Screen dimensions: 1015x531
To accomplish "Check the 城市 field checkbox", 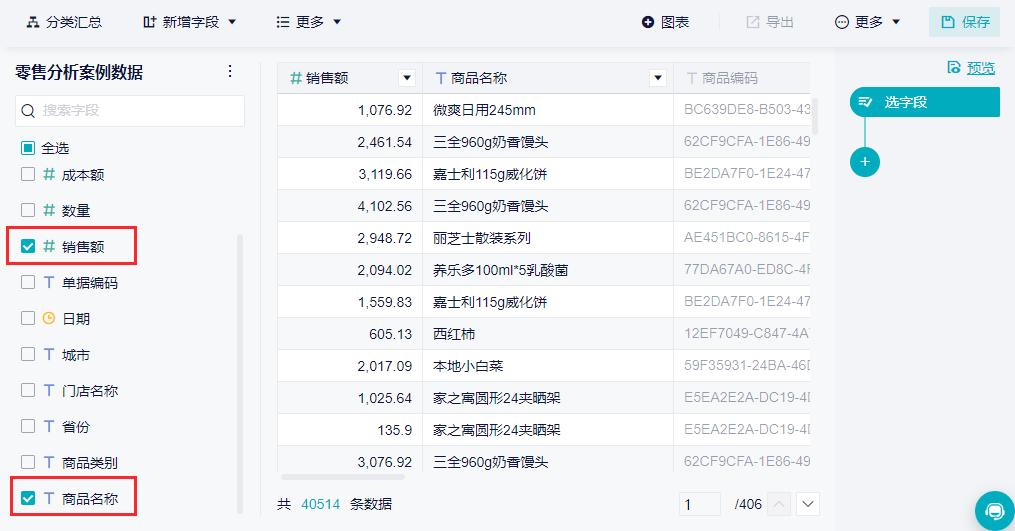I will [x=28, y=354].
